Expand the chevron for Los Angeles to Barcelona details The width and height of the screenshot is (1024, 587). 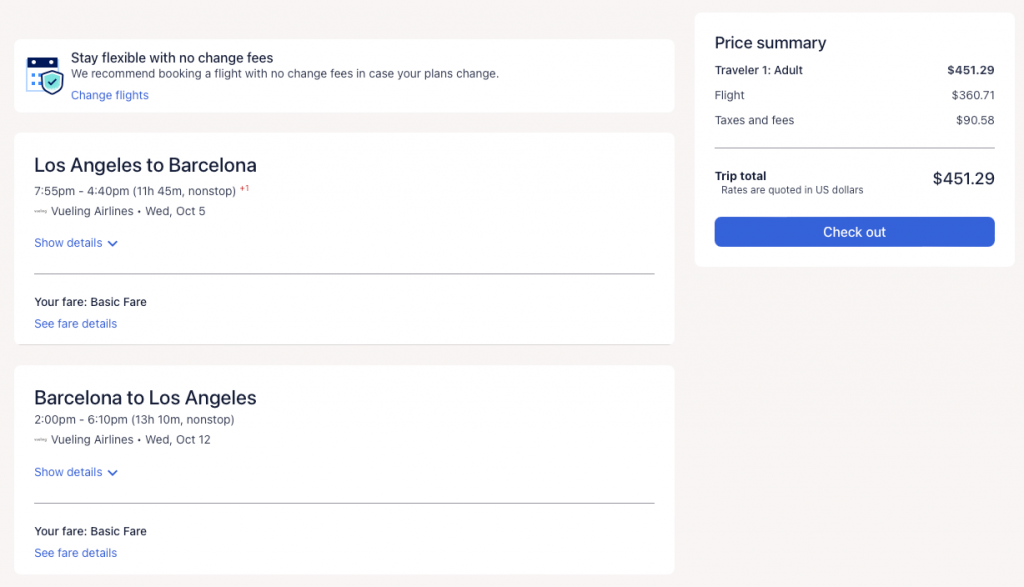pyautogui.click(x=112, y=244)
